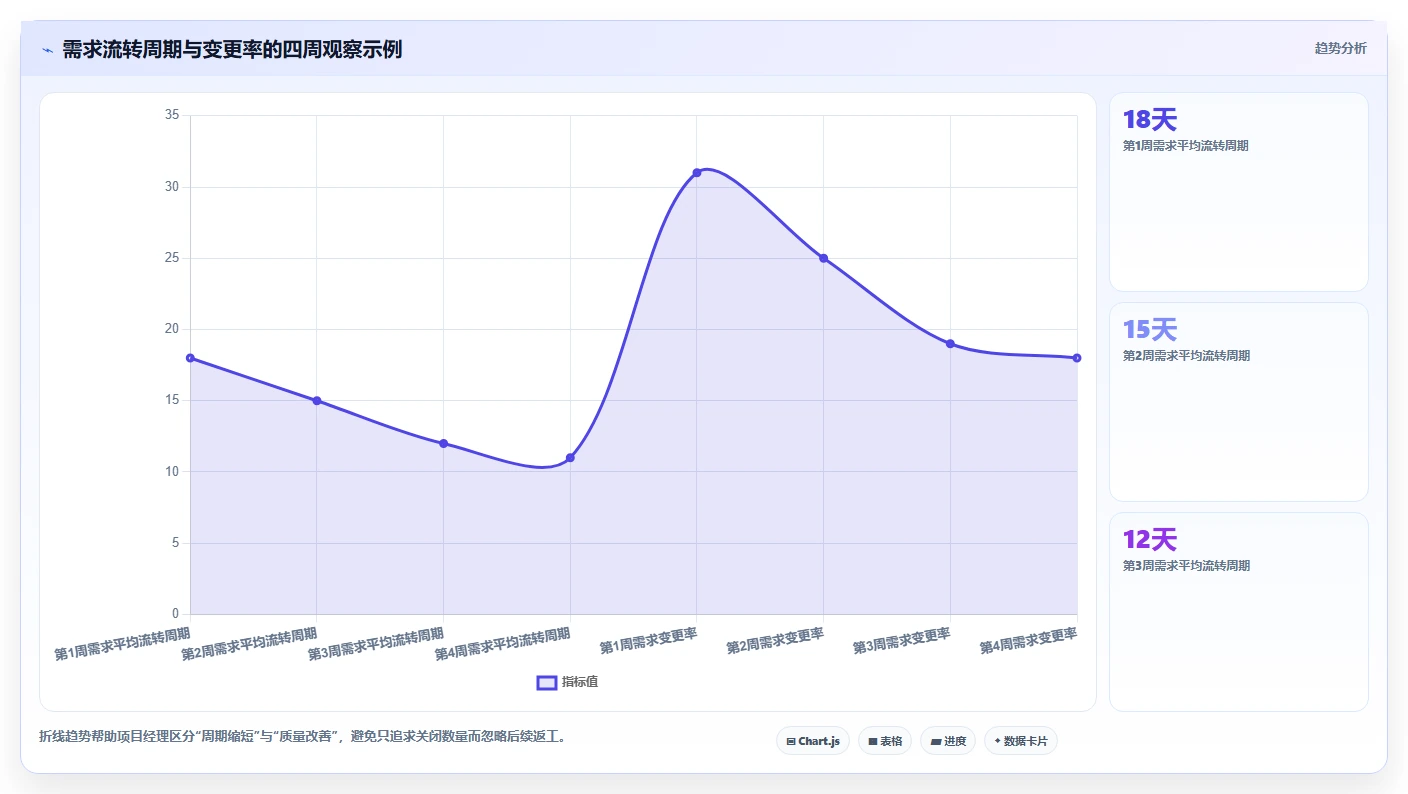Click the 第3周需求平均流转周期 card caption

1186,566
